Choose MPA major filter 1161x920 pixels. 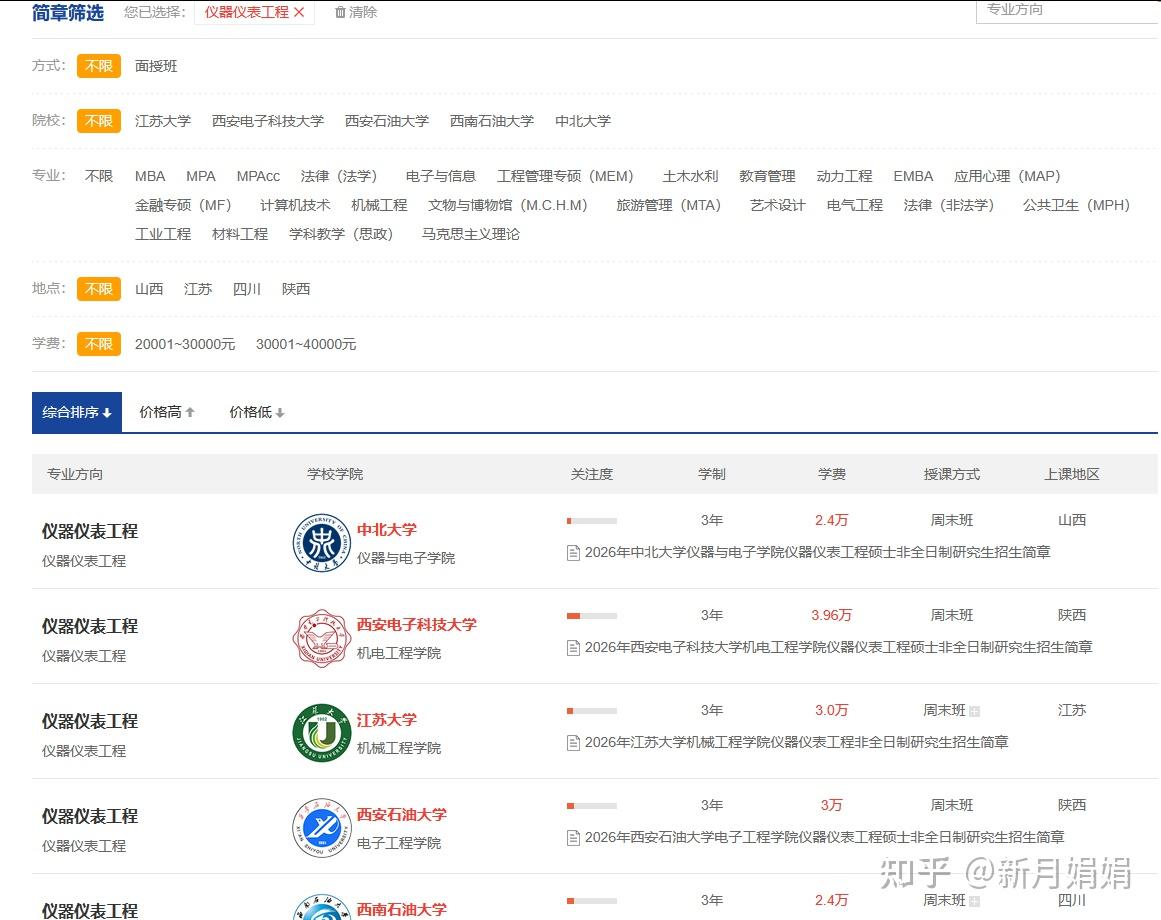(201, 176)
